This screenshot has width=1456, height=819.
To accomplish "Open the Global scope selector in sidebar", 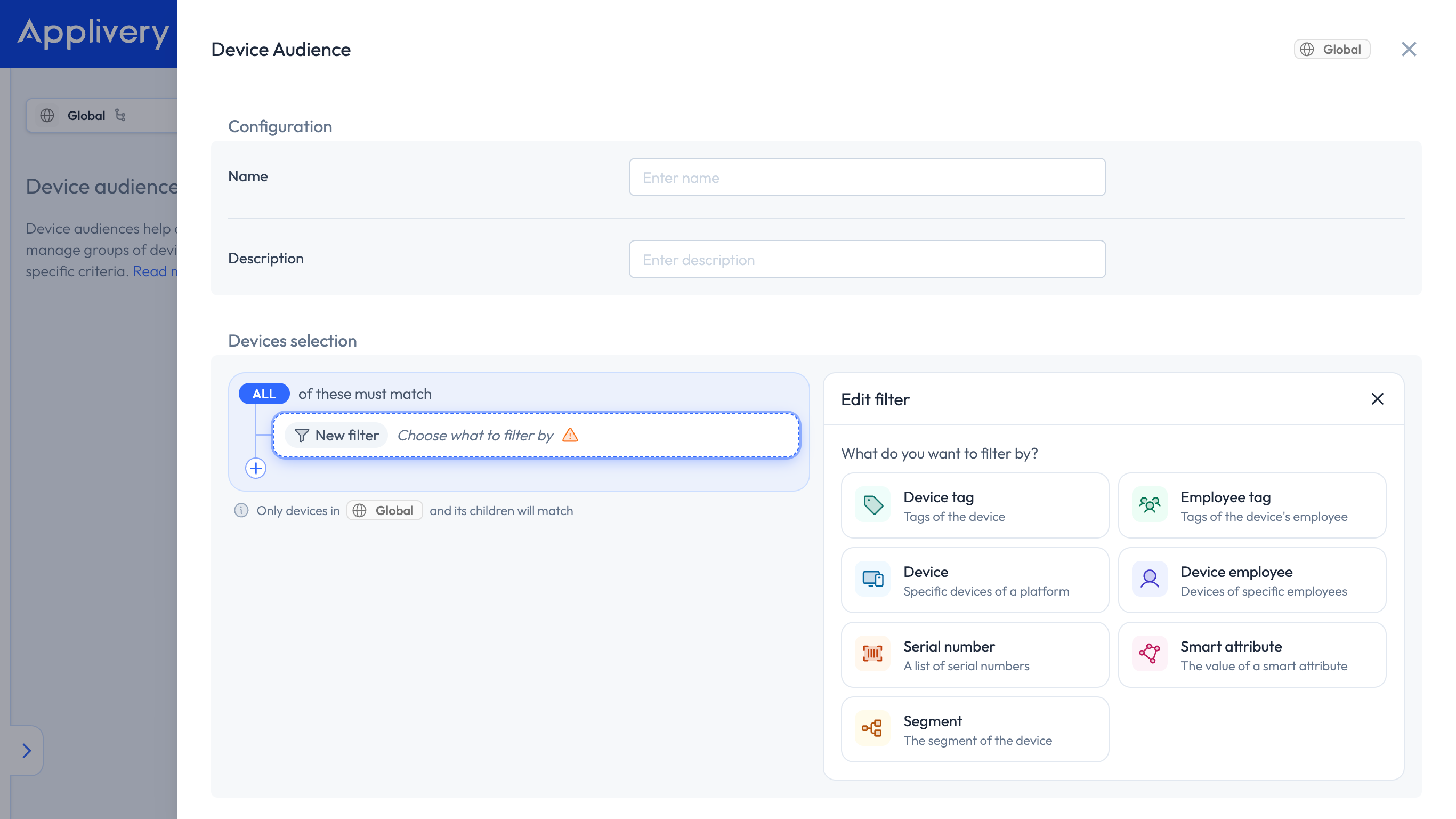I will 102,115.
